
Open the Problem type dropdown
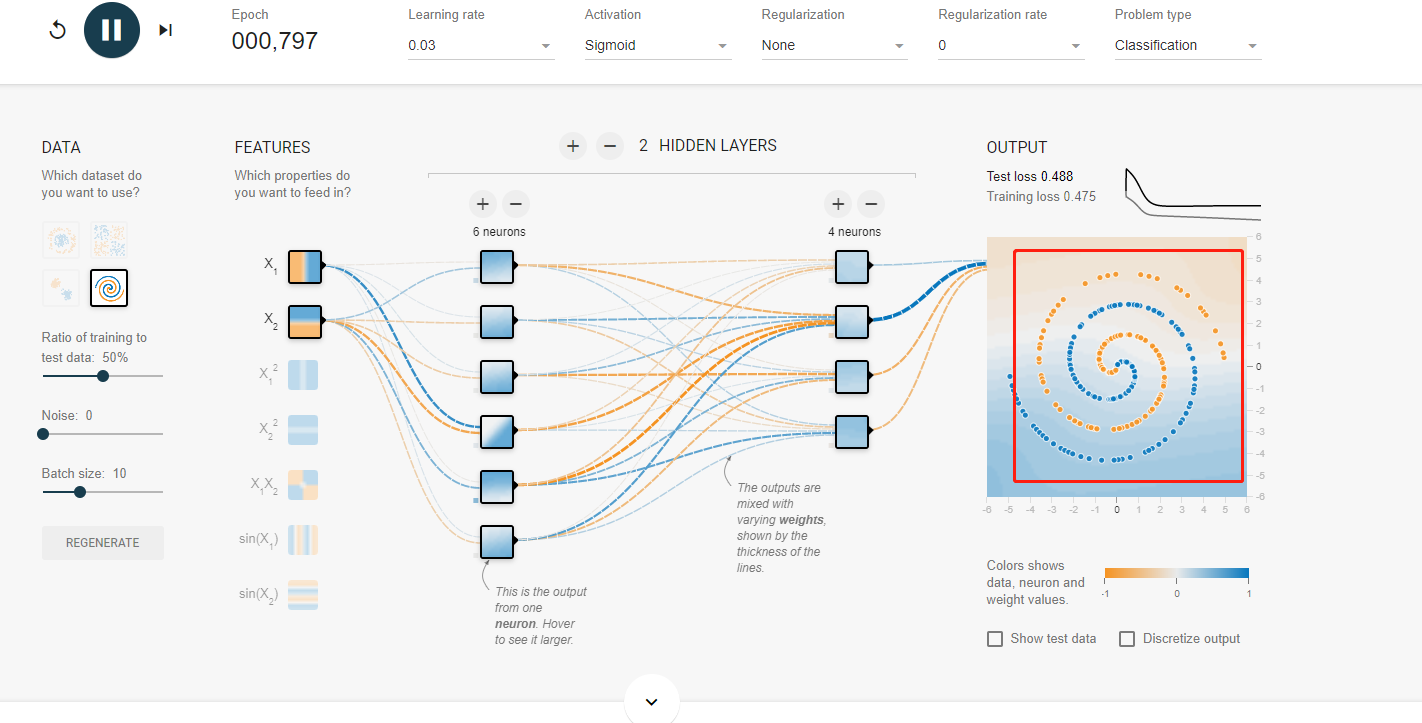1186,45
